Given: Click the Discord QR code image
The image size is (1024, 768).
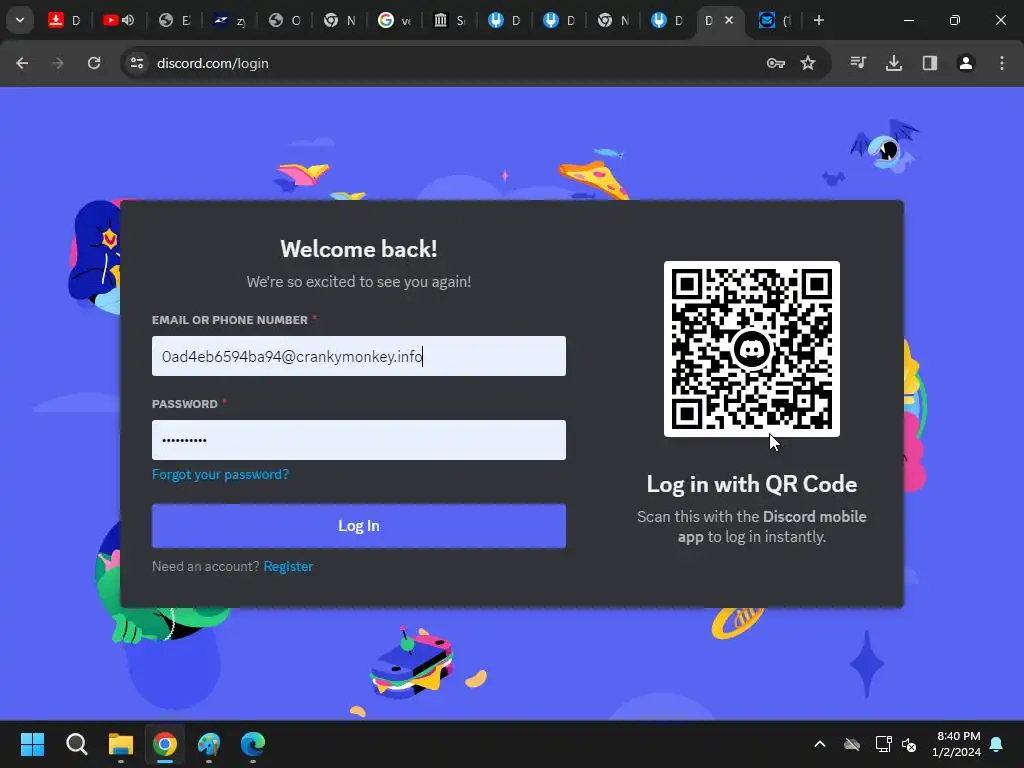Looking at the screenshot, I should click(752, 349).
